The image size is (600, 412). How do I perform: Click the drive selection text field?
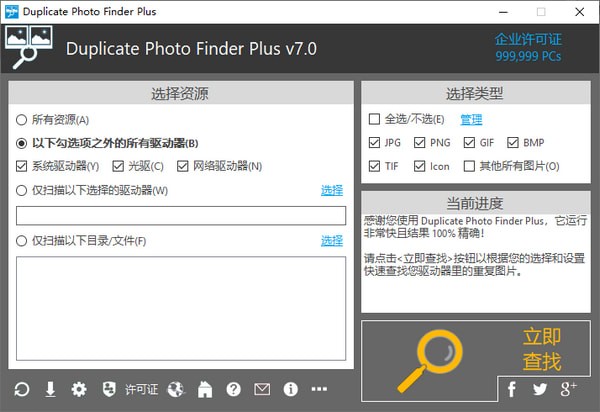(181, 215)
